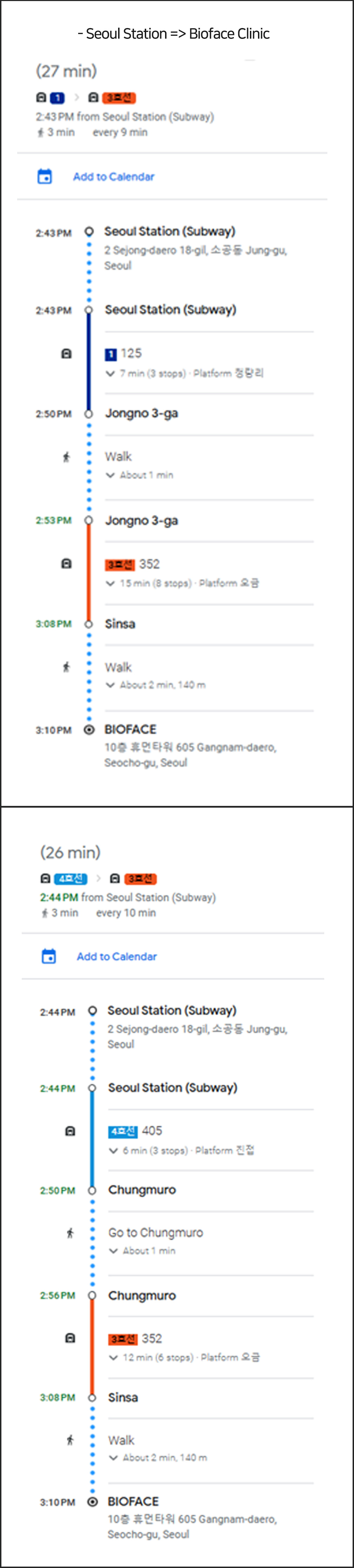The height and width of the screenshot is (1568, 354).
Task: Click the walking icon beside the first route's 140 m walk
Action: tap(66, 667)
